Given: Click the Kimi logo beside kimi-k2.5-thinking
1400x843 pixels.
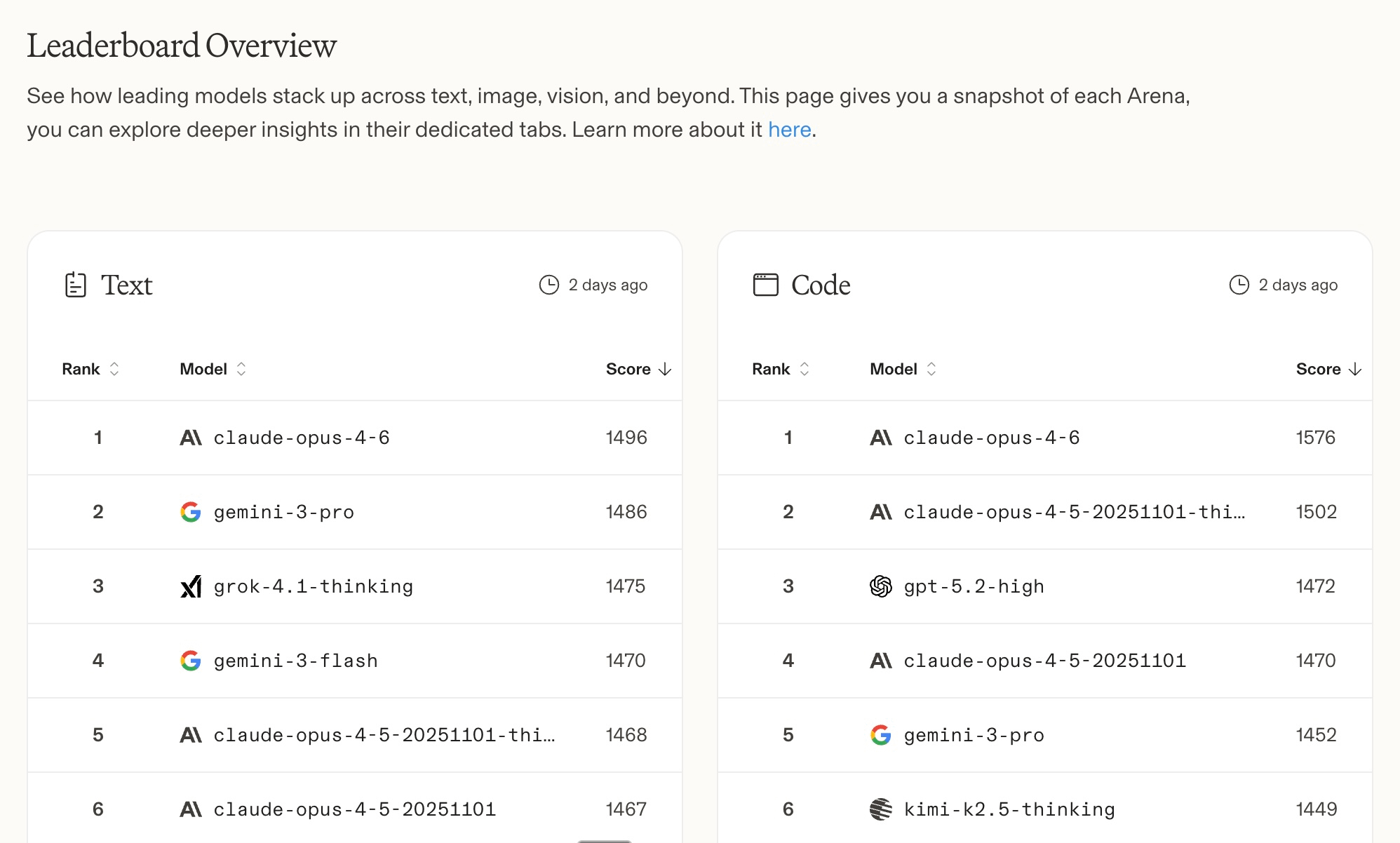Looking at the screenshot, I should click(881, 809).
